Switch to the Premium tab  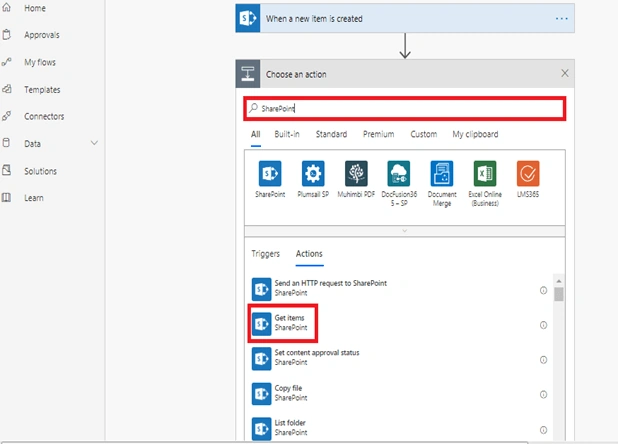click(x=378, y=134)
